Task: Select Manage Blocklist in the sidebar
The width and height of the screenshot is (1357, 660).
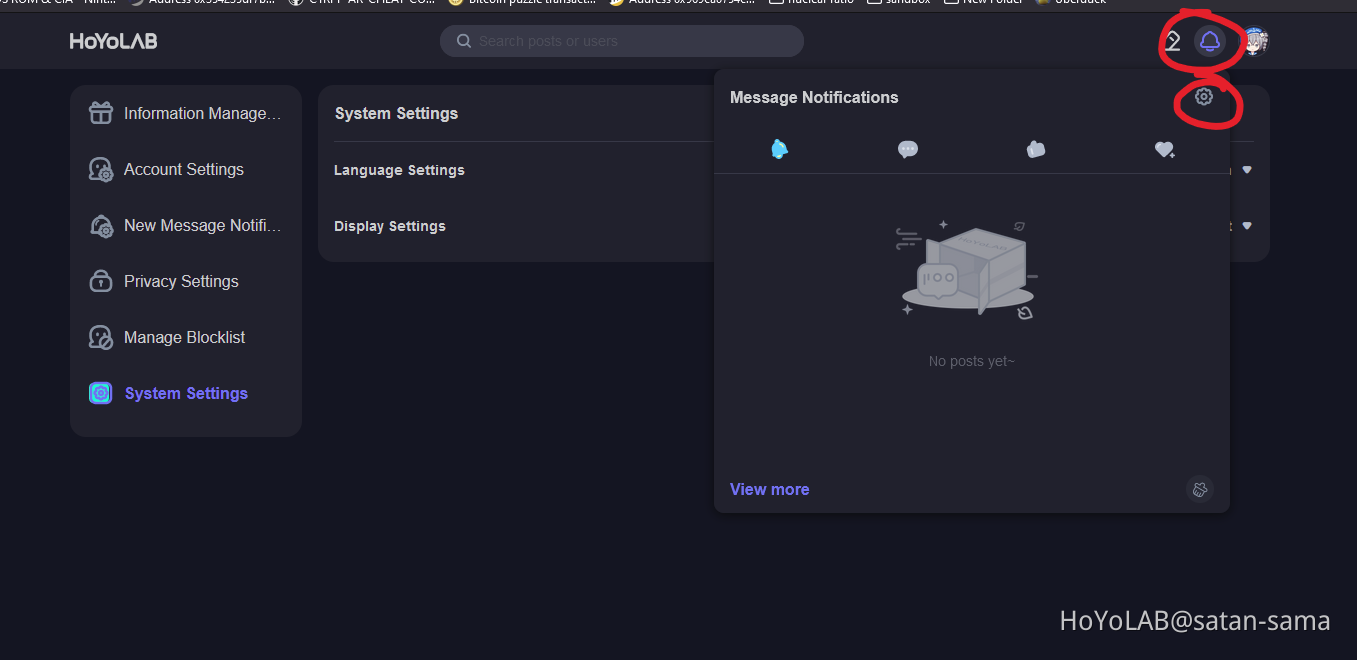Action: coord(184,337)
